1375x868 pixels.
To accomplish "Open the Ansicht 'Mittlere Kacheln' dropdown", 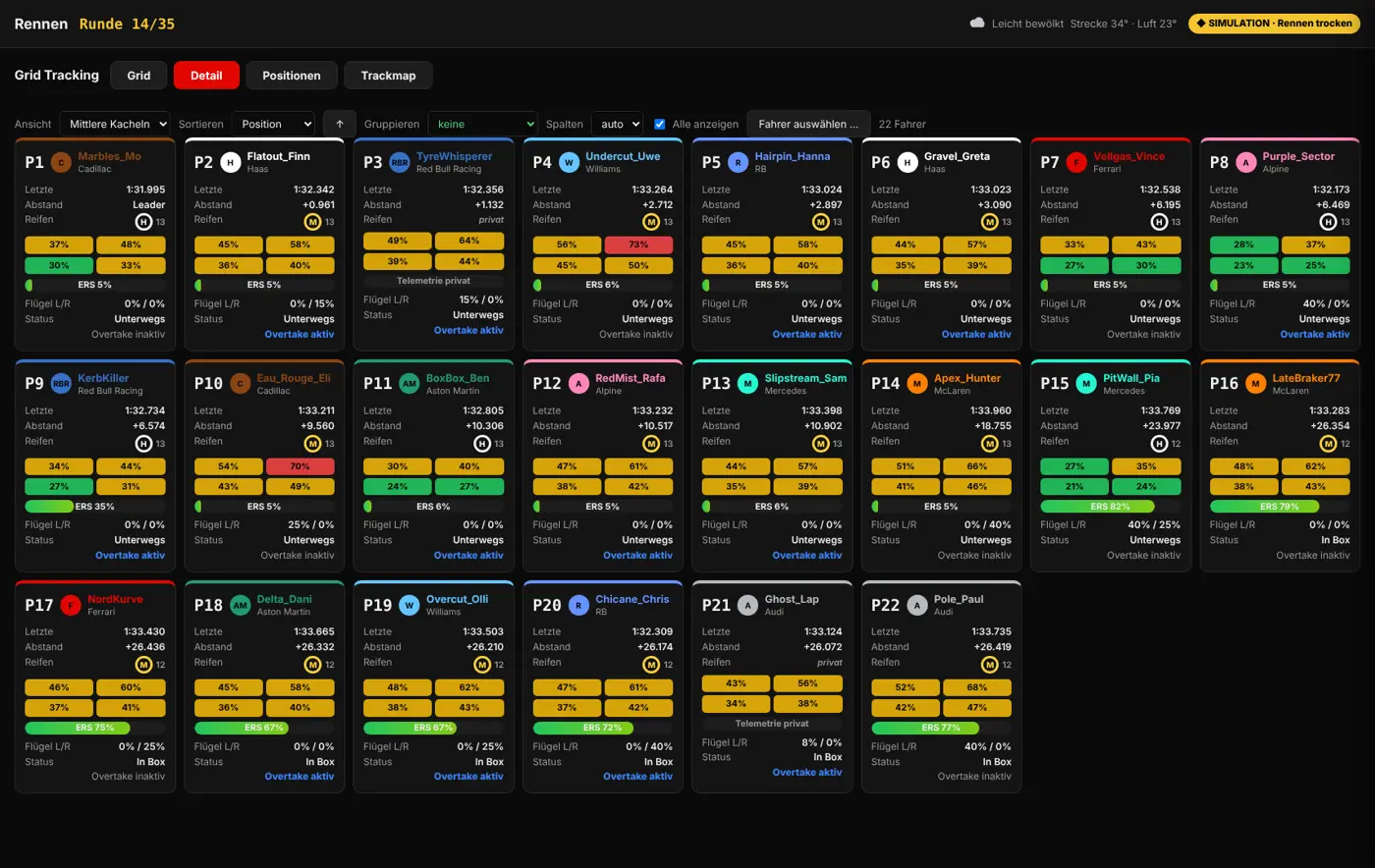I will point(115,124).
